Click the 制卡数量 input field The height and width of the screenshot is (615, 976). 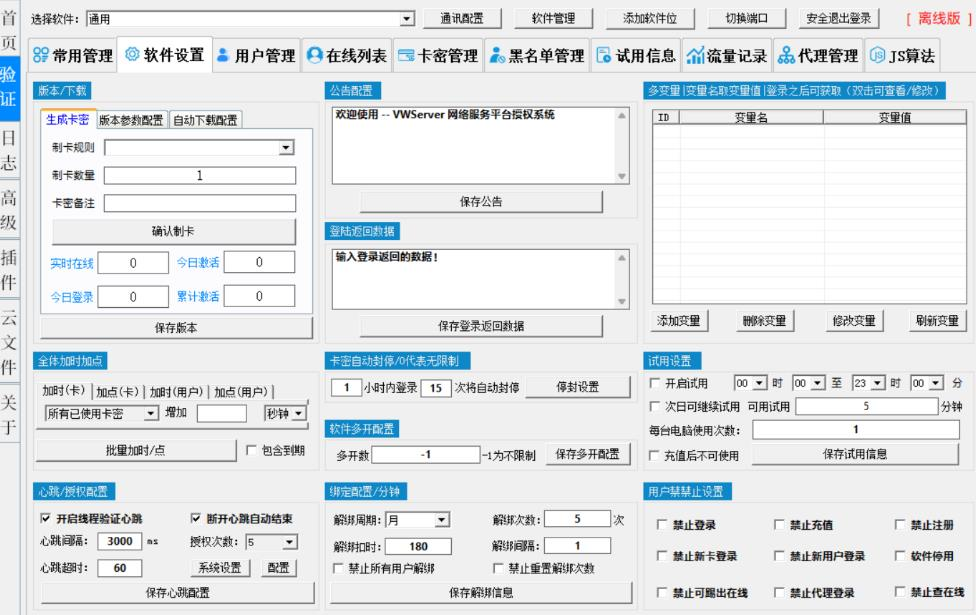point(200,176)
